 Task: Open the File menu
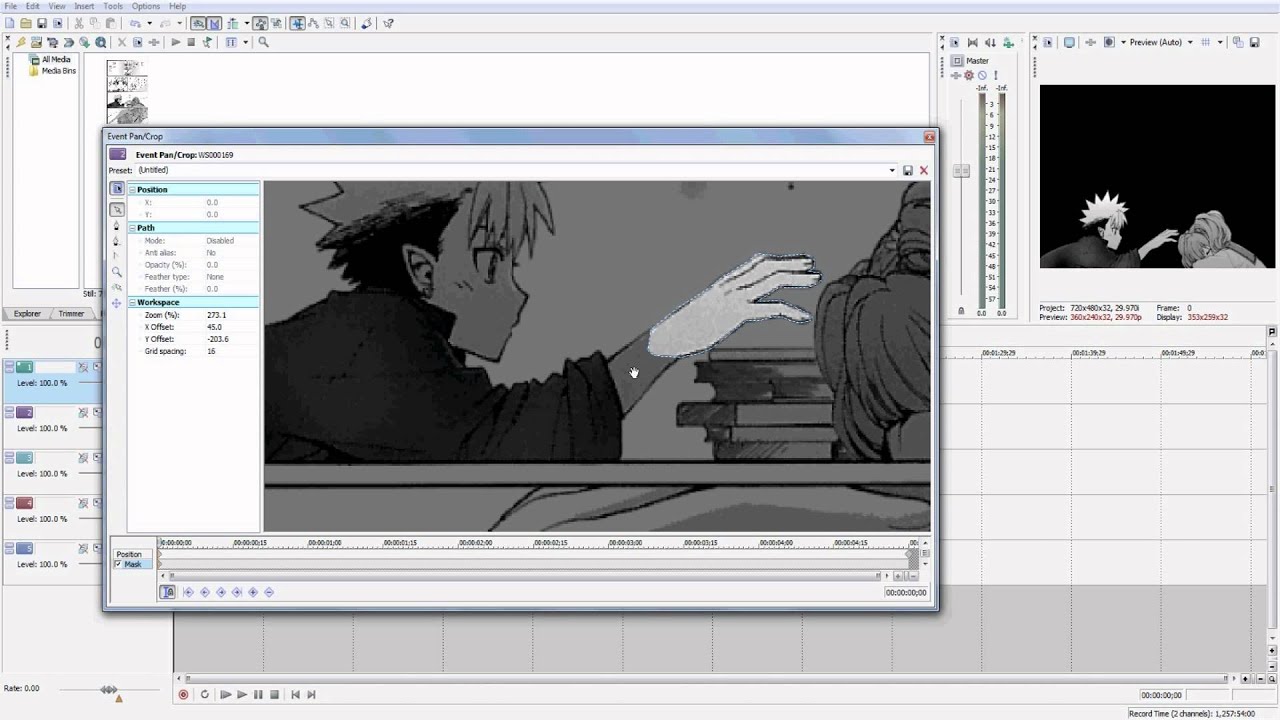[11, 6]
